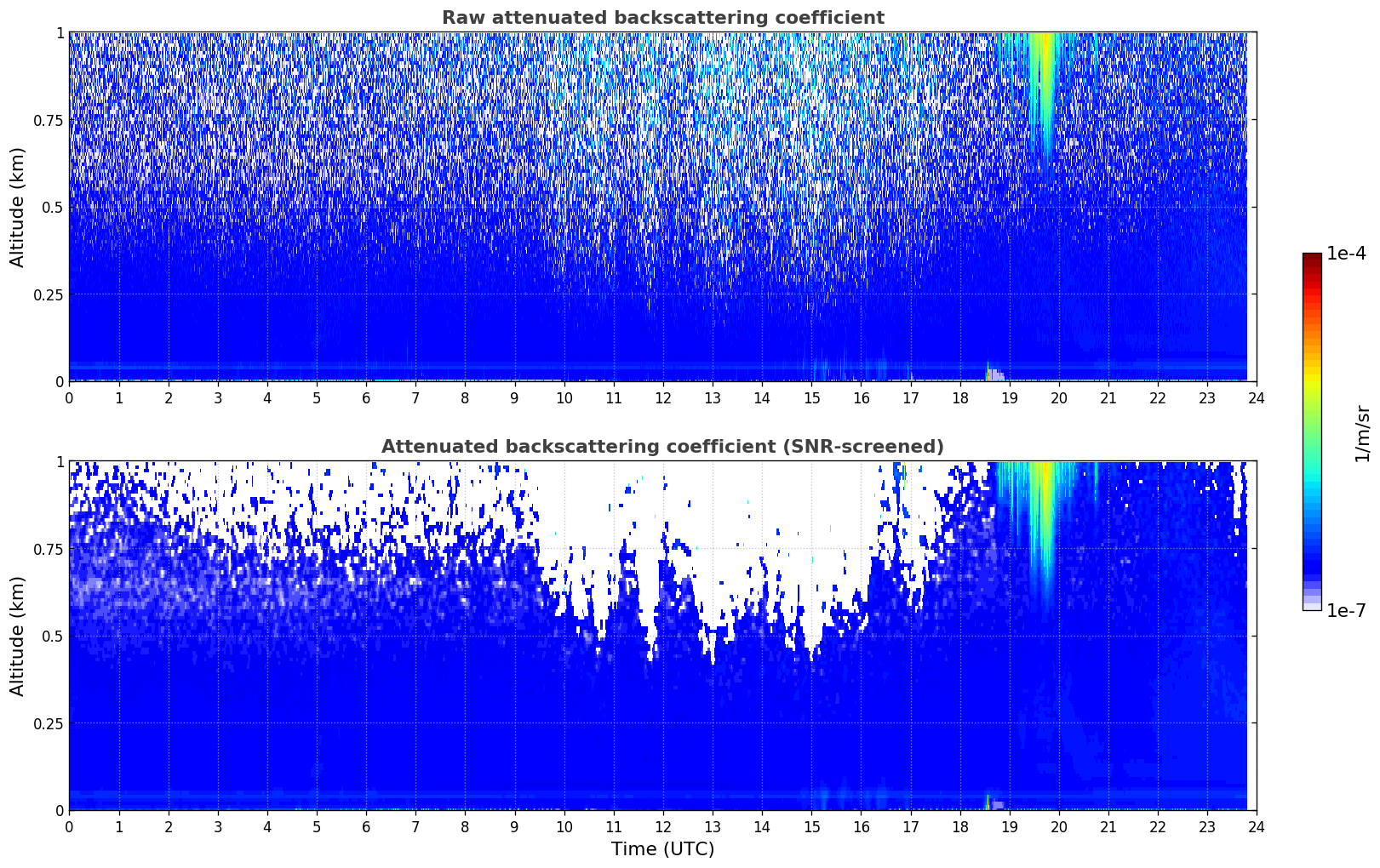Click the colorbar '1e-4' maximum label

tap(1346, 254)
